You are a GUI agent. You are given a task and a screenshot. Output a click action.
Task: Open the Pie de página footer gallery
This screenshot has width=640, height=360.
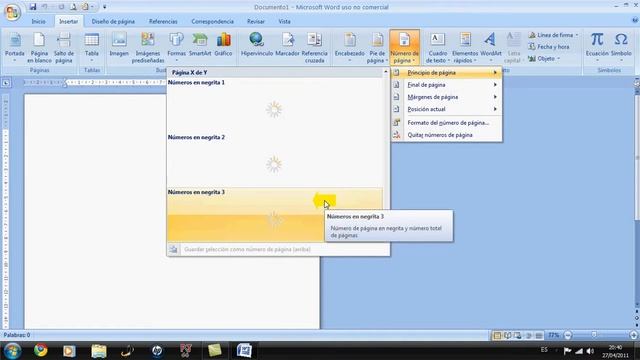click(377, 48)
